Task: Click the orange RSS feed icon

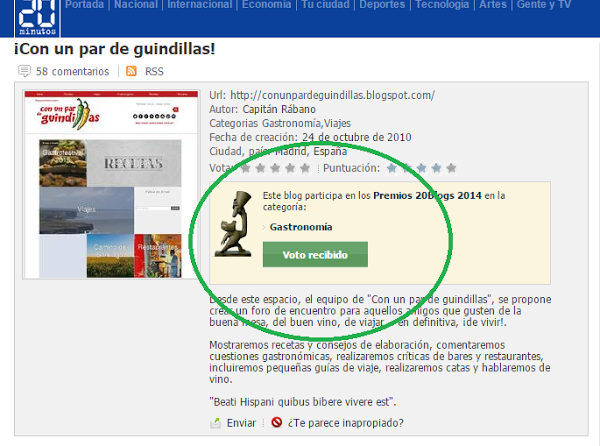Action: [x=131, y=72]
